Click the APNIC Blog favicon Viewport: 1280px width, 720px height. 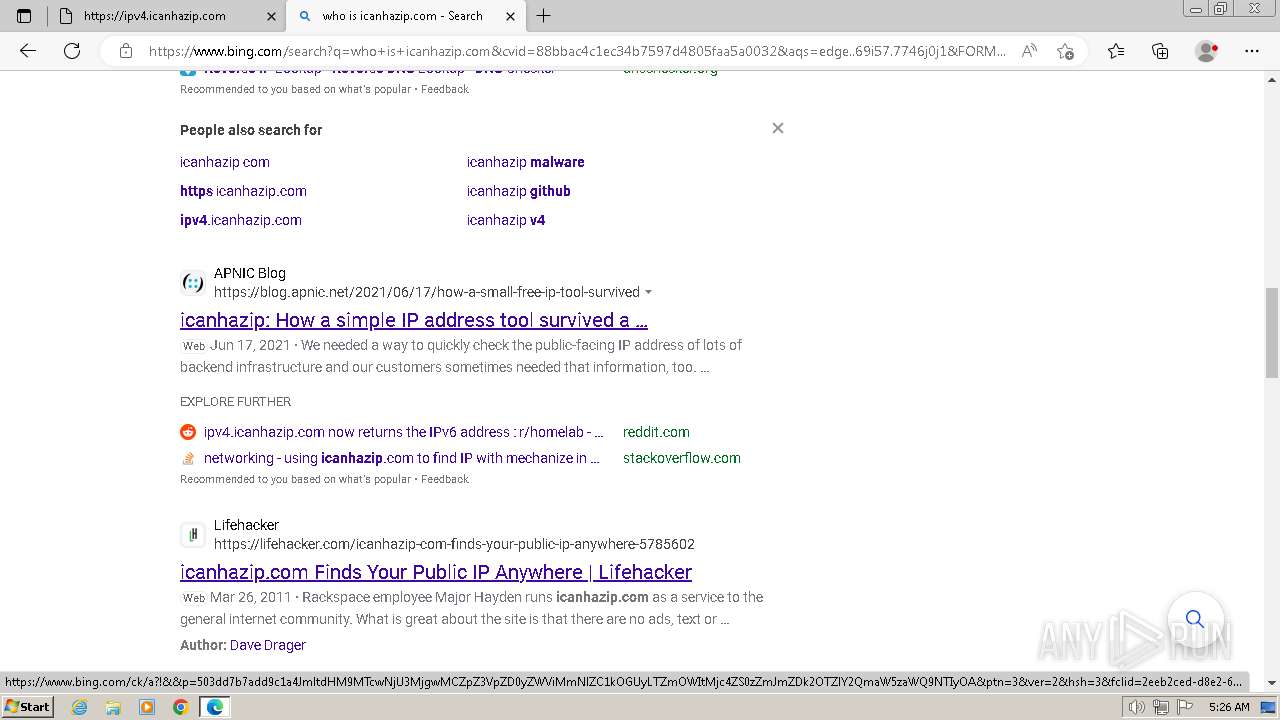(x=192, y=283)
